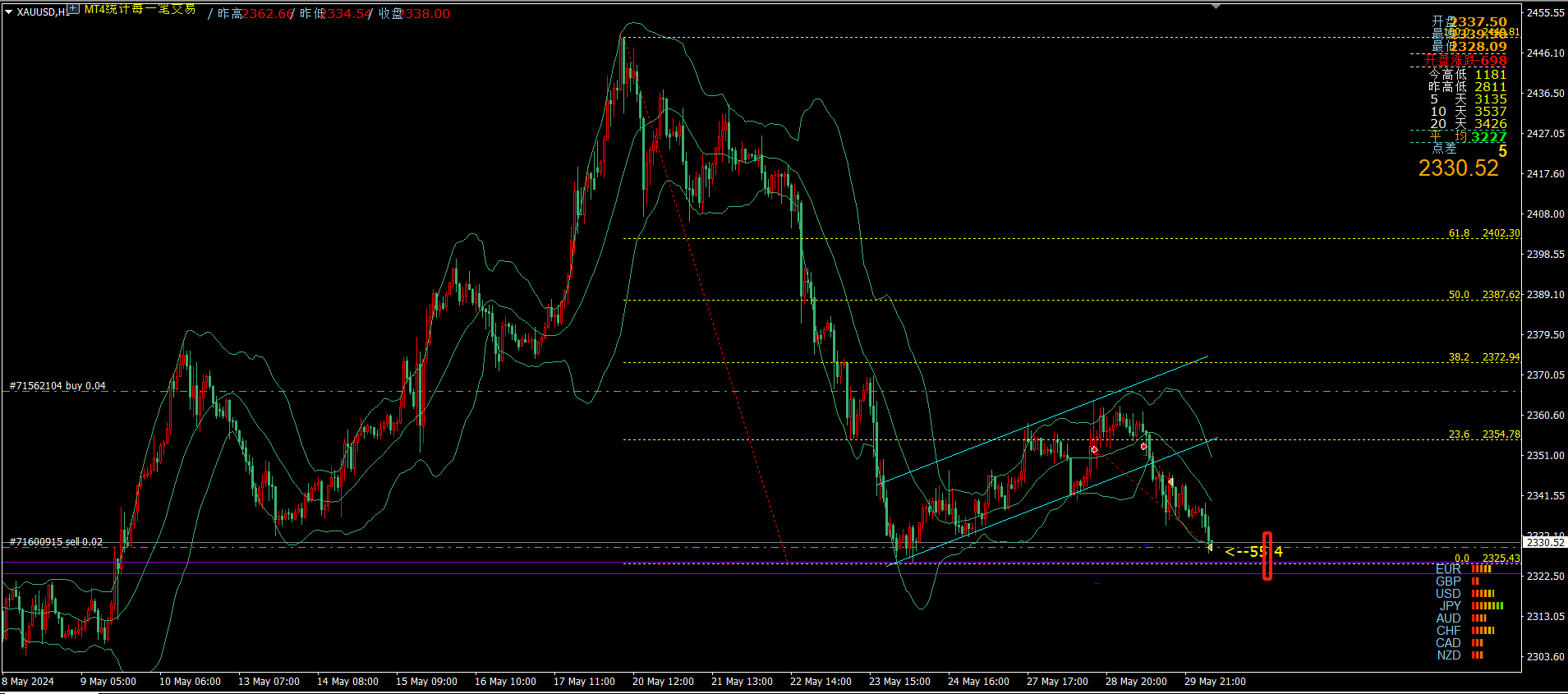The height and width of the screenshot is (694, 1568).
Task: Click the NZD strength meter bars
Action: coord(1478,655)
